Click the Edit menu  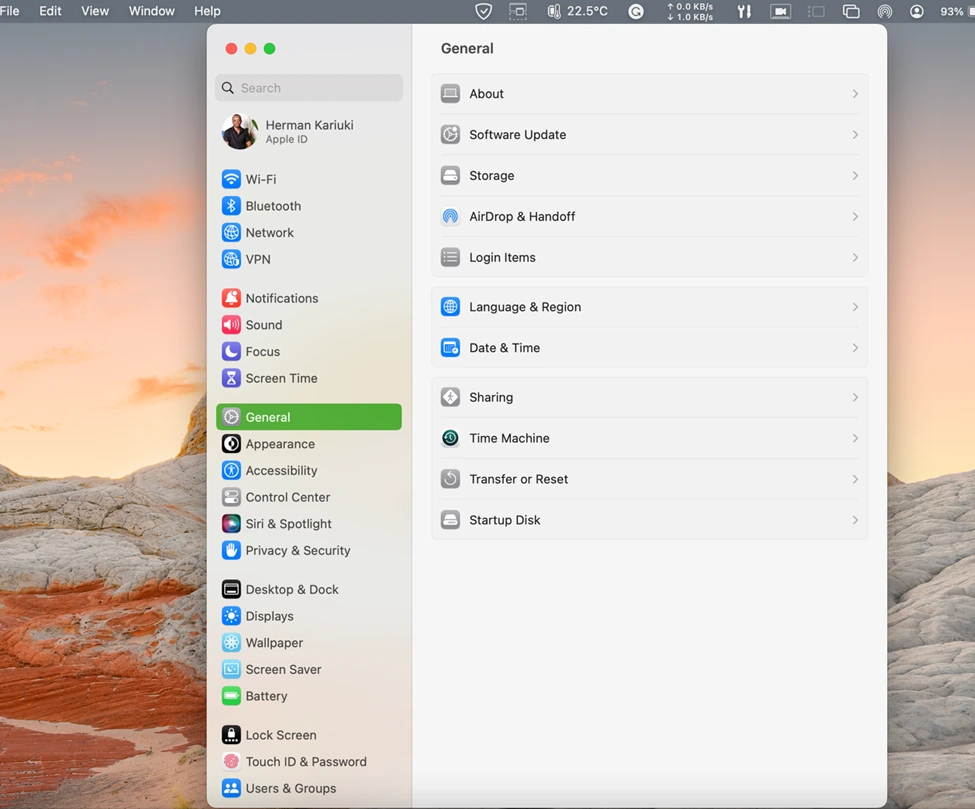tap(50, 11)
